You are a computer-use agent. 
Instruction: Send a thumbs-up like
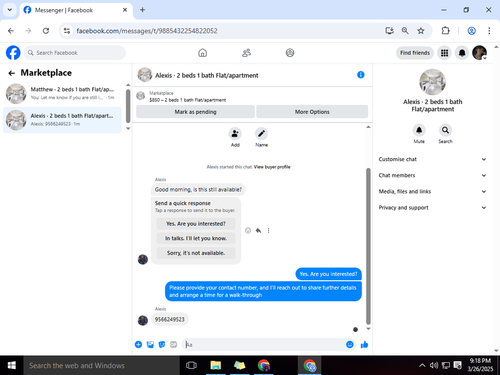(364, 344)
